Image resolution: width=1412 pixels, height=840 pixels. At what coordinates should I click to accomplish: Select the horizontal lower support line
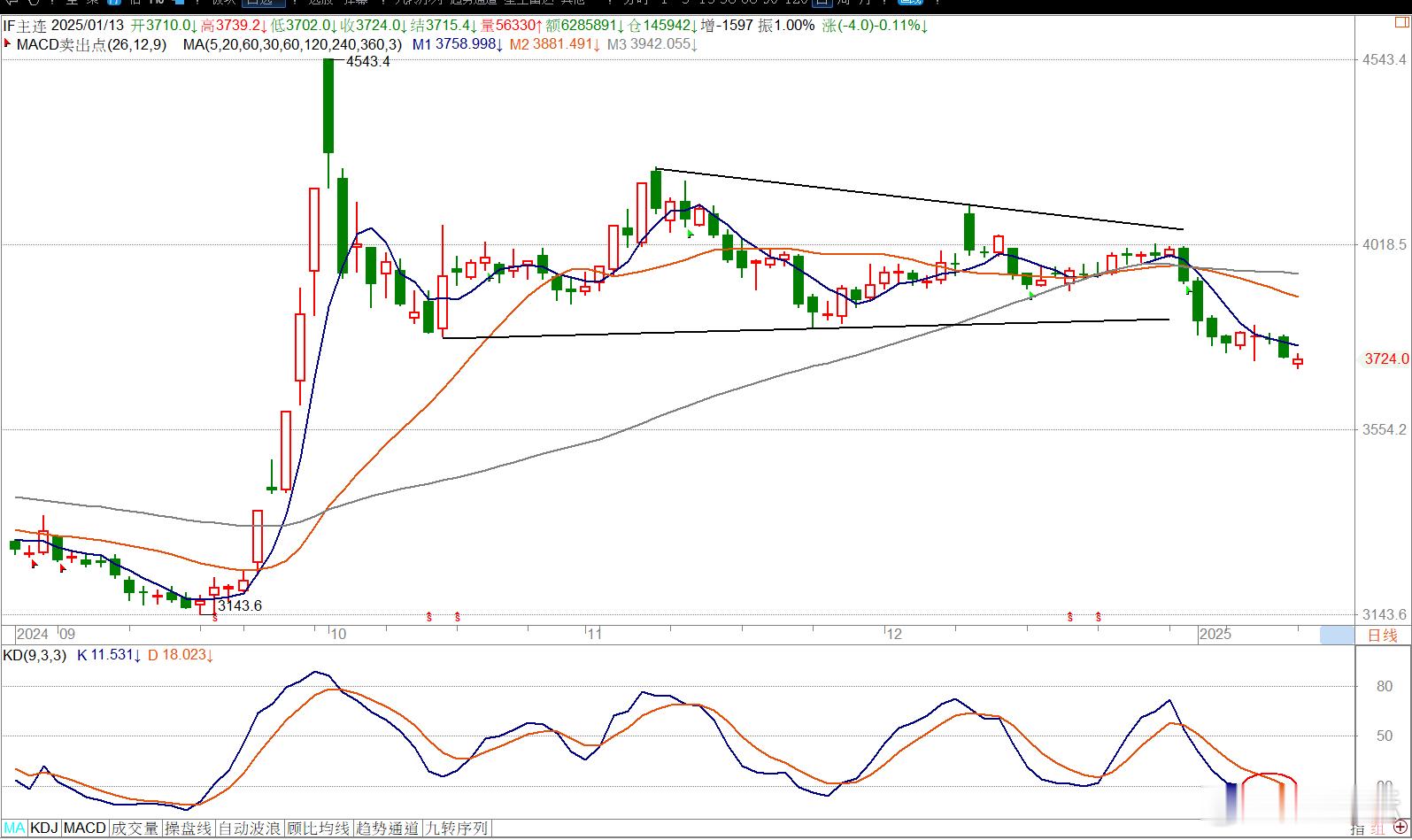click(806, 328)
